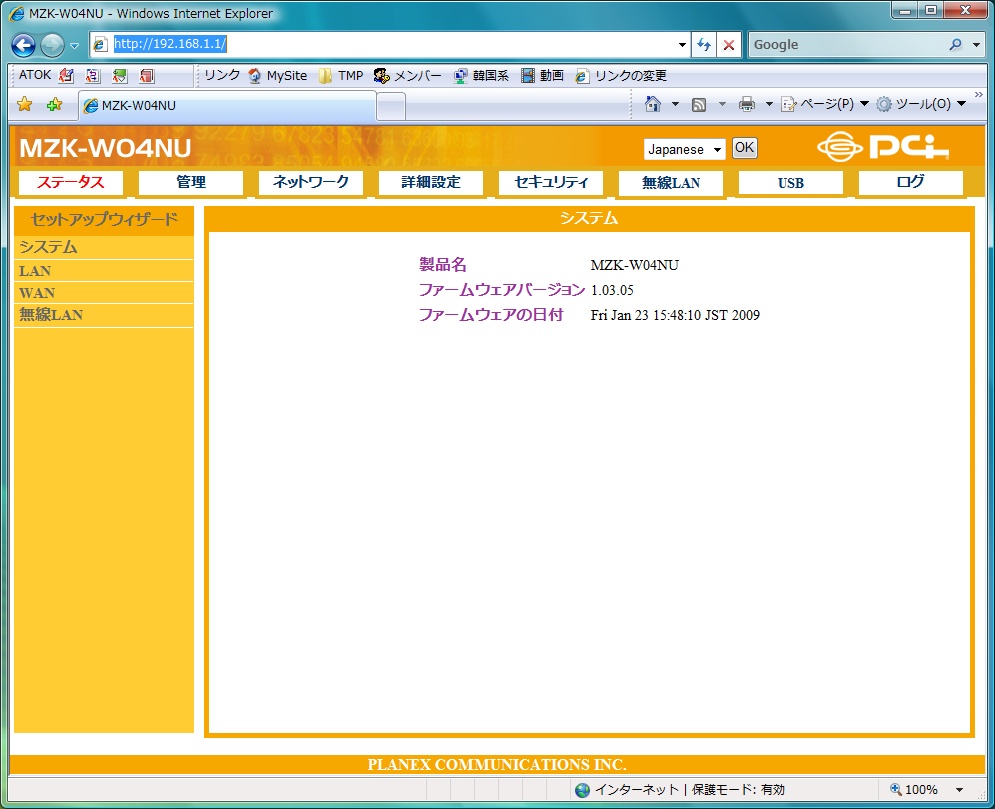Click the Print icon
Screen dimensions: 995x809
[747, 104]
